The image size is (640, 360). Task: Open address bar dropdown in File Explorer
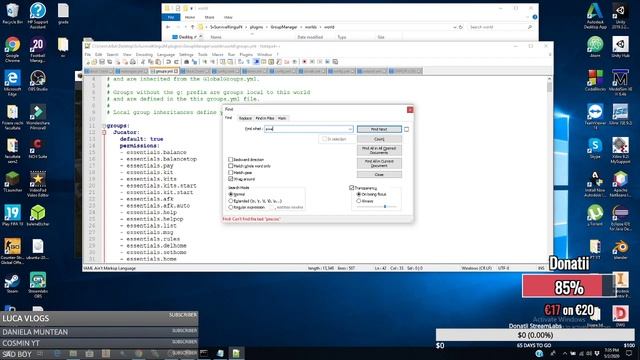point(454,27)
